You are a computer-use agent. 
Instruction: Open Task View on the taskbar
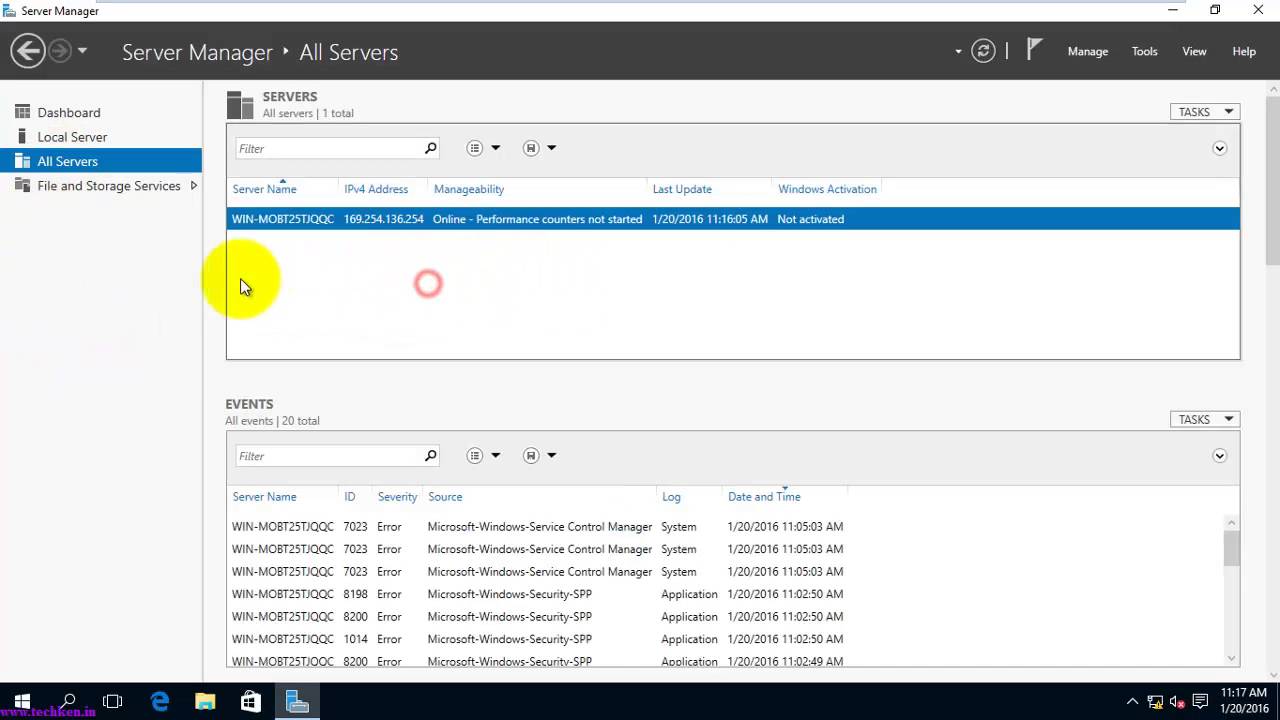(113, 702)
